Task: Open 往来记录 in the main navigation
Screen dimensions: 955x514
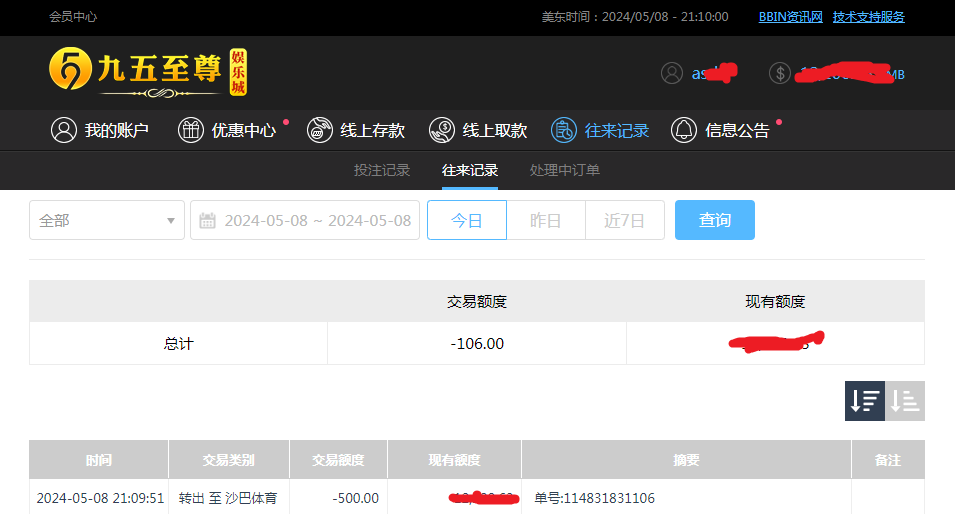Action: pos(600,130)
